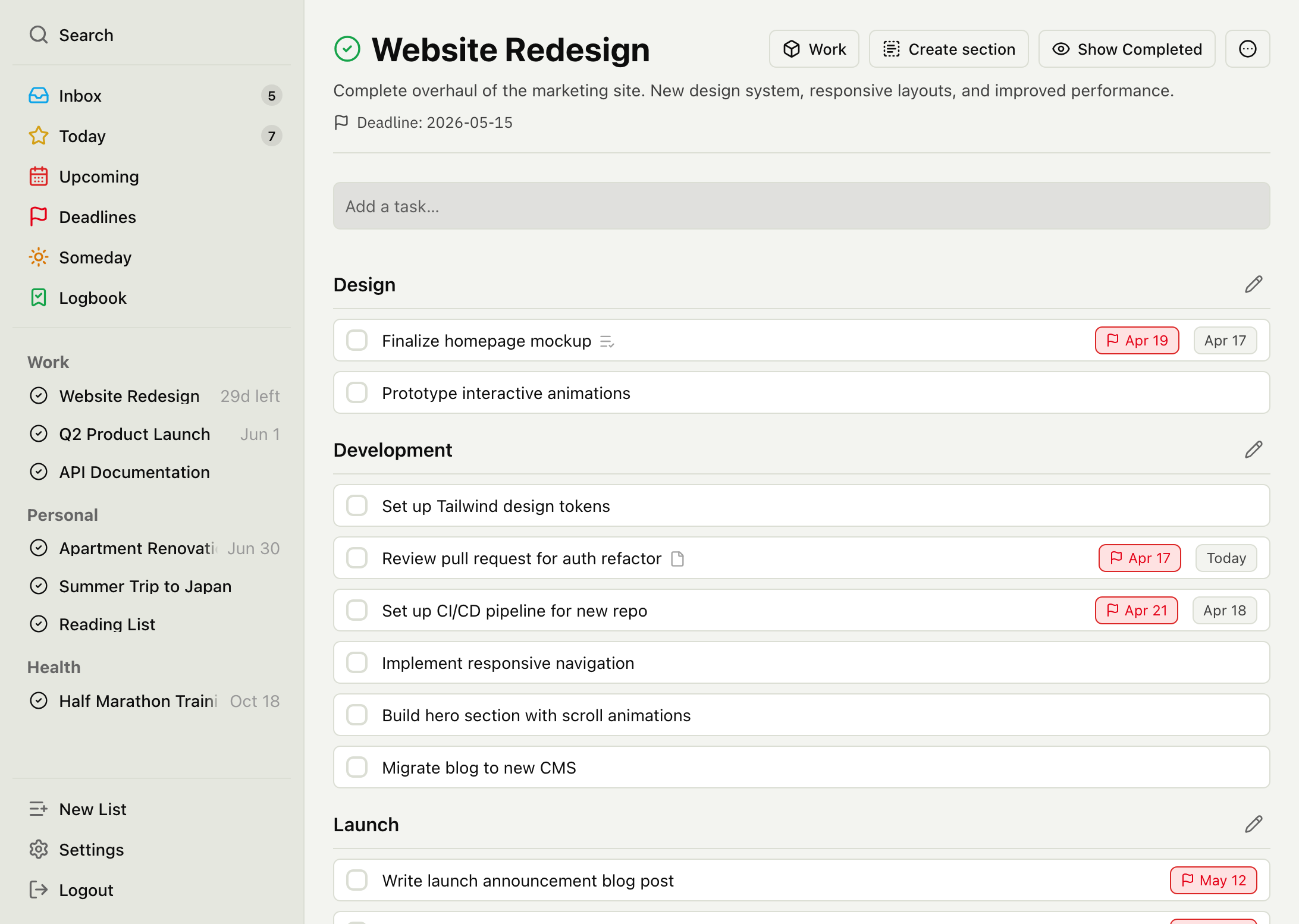
Task: Check off Migrate blog to new CMS
Action: 357,768
